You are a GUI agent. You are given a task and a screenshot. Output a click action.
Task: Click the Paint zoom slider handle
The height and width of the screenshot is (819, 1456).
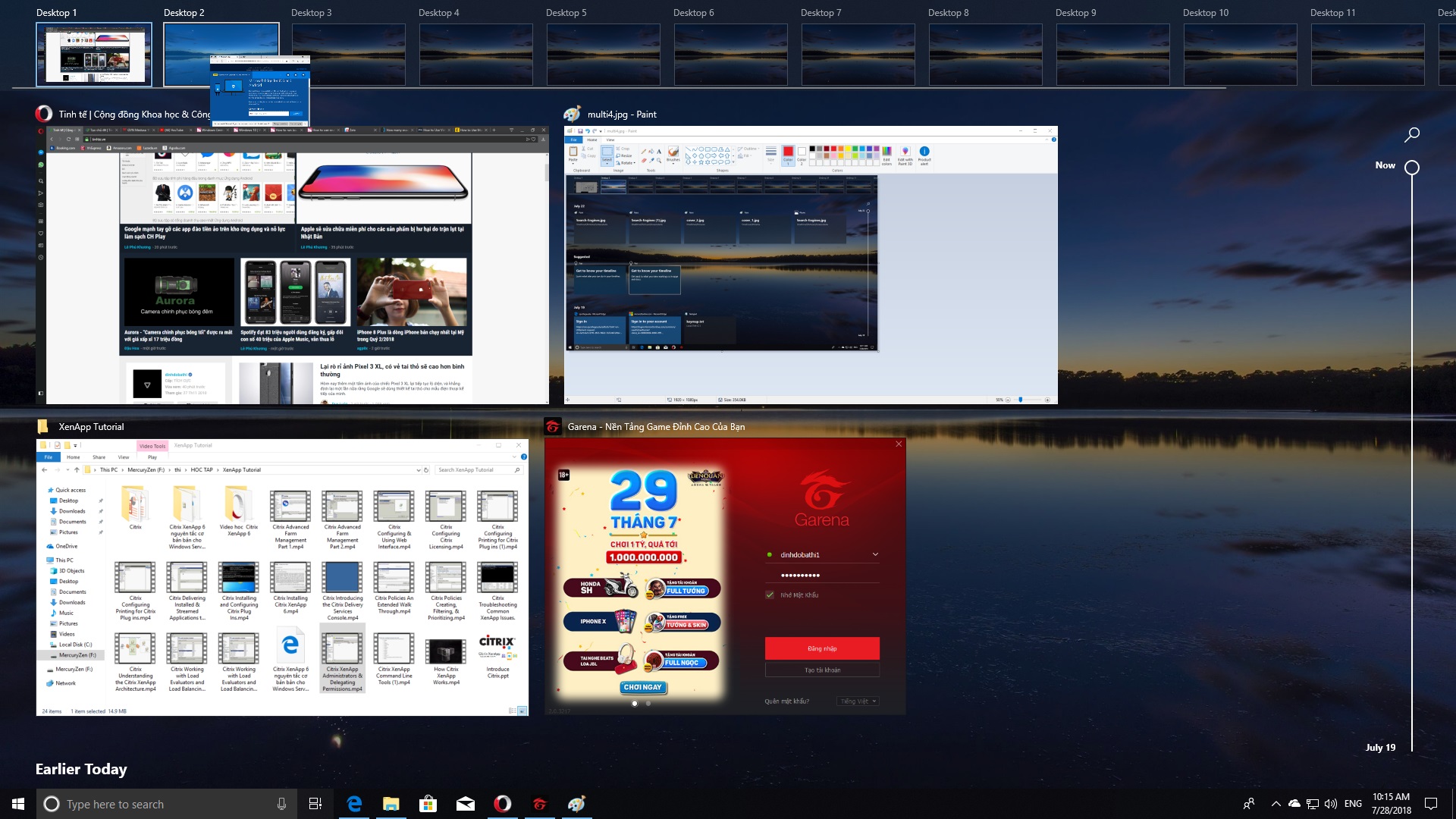point(1021,400)
